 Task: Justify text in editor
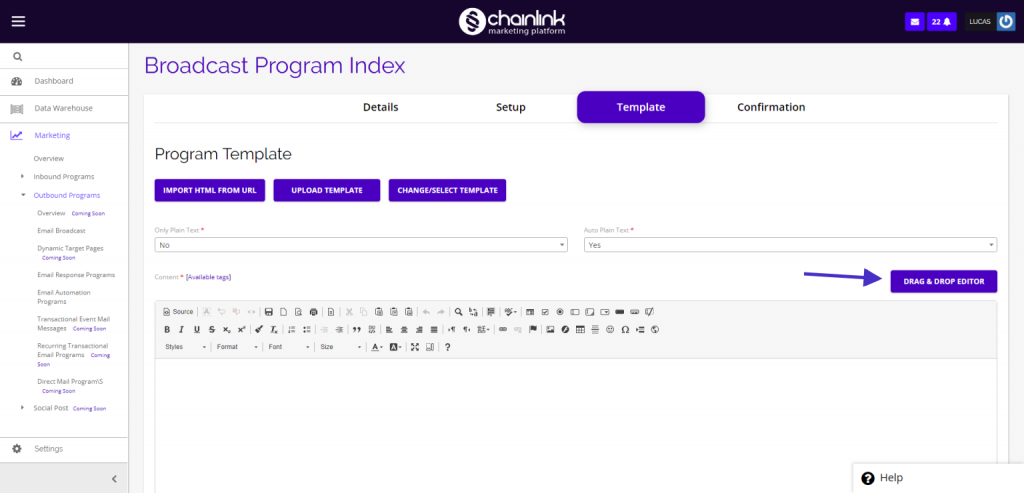click(434, 329)
